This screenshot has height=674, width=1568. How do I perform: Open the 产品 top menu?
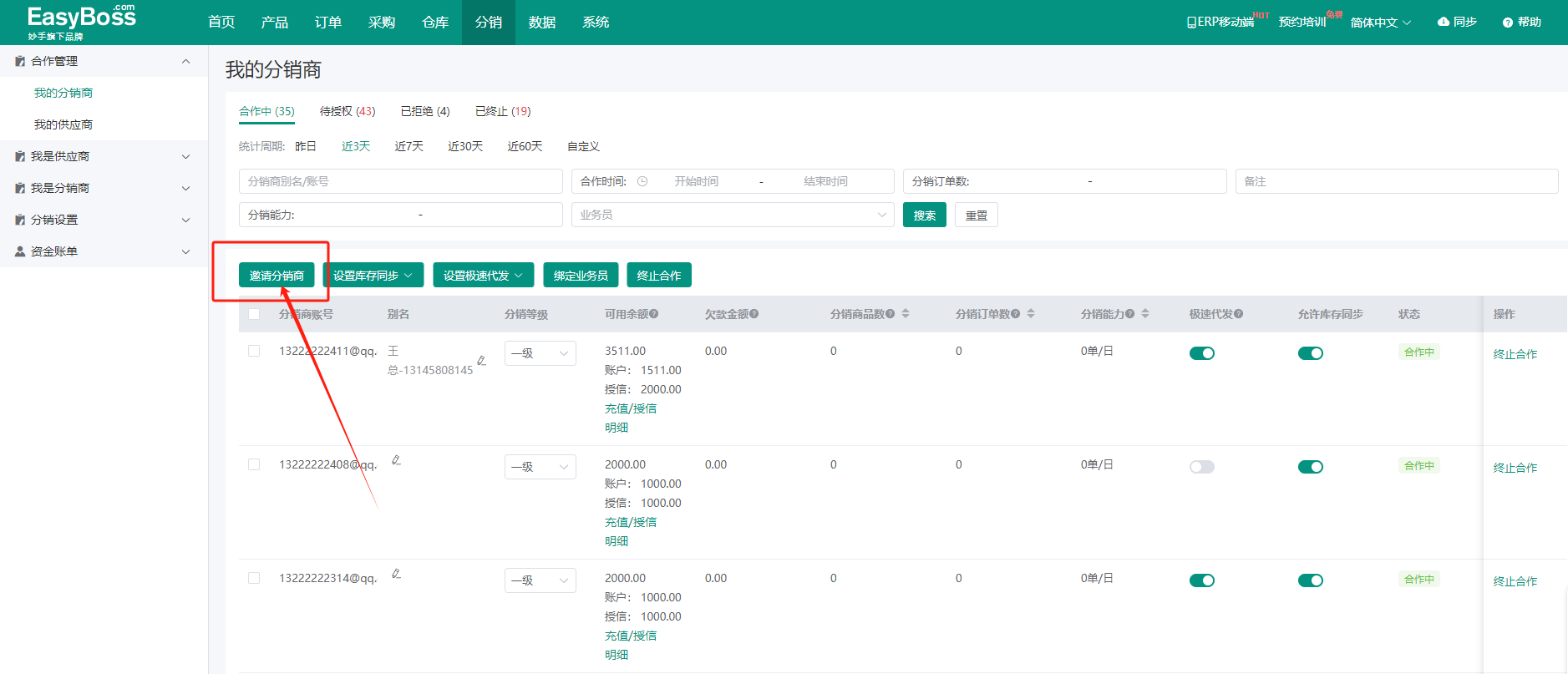pyautogui.click(x=275, y=23)
